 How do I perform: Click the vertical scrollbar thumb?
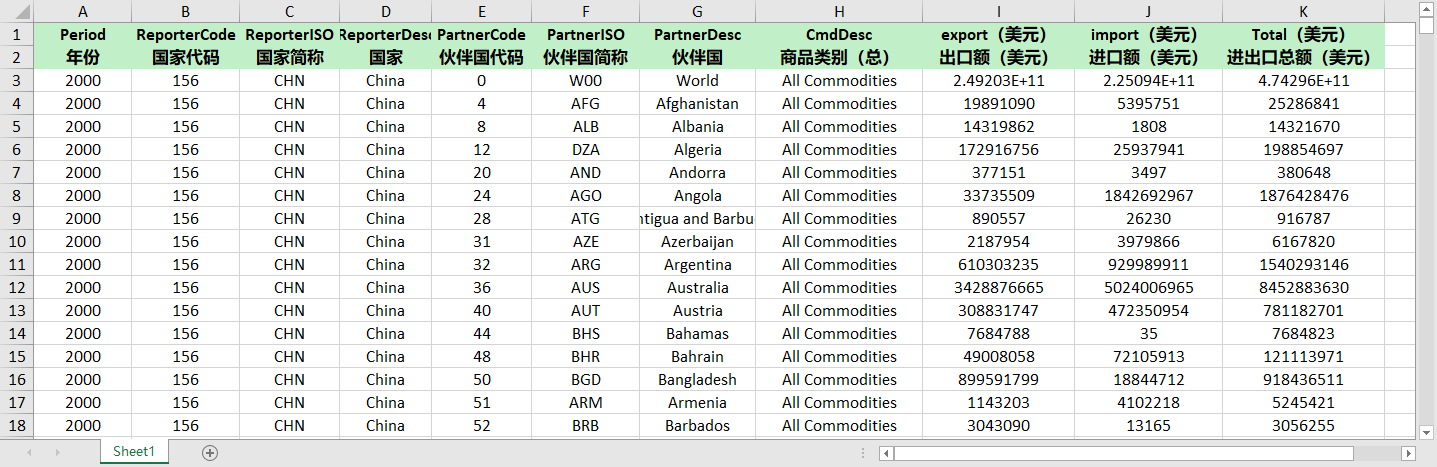(x=1426, y=25)
